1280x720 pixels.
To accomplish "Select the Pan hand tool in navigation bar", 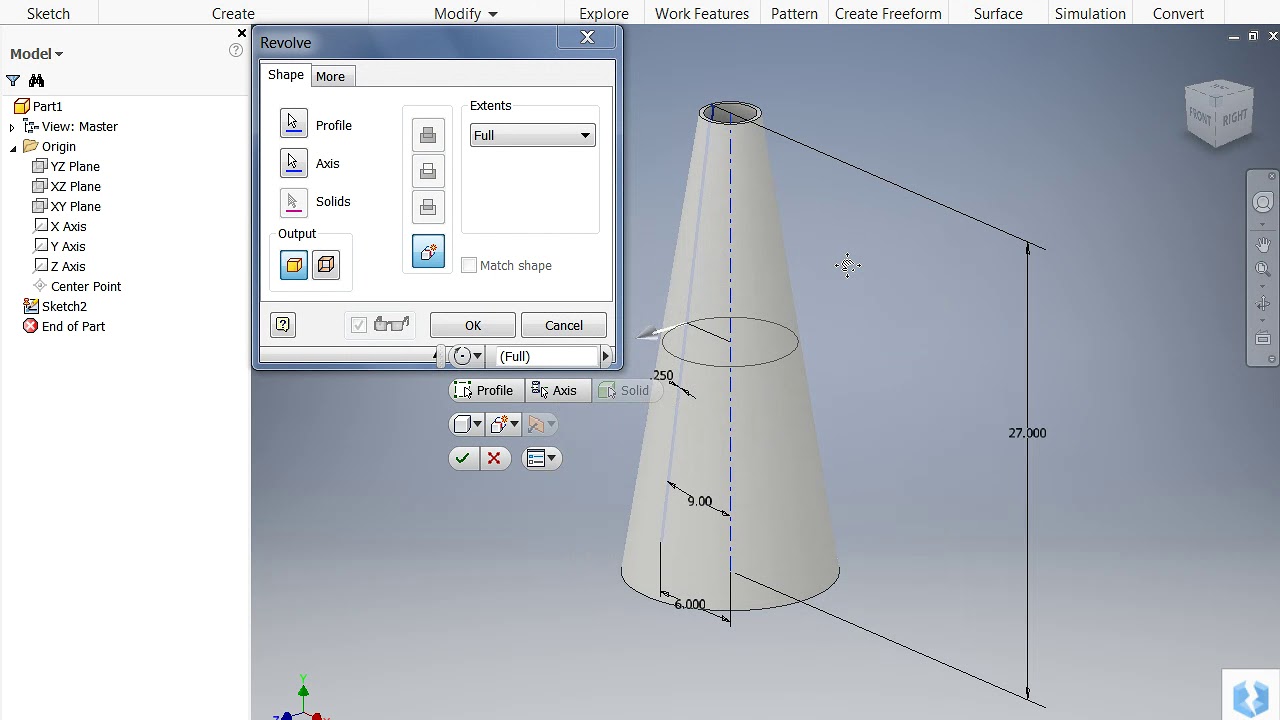I will pyautogui.click(x=1263, y=245).
